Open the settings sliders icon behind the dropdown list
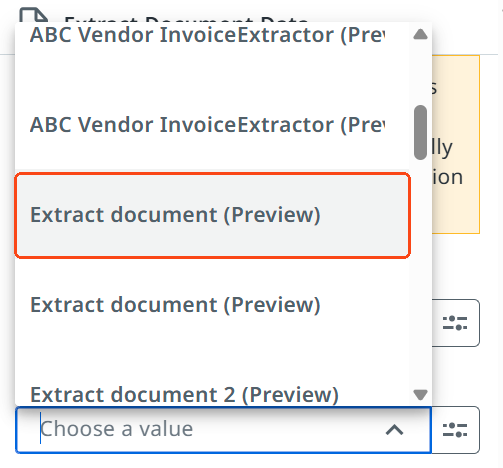The image size is (503, 468). [x=456, y=323]
